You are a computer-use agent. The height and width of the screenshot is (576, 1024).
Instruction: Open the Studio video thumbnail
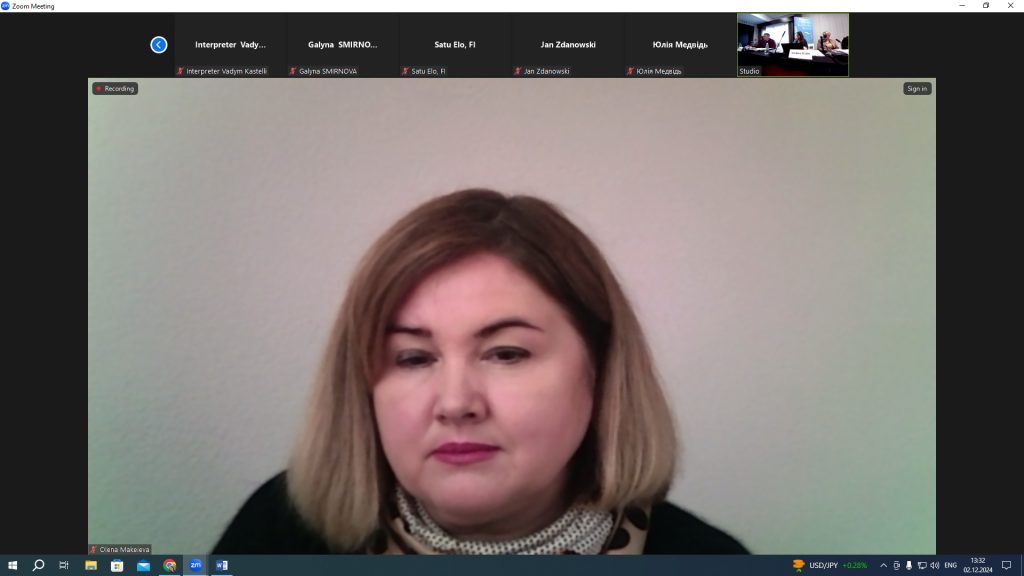point(792,44)
